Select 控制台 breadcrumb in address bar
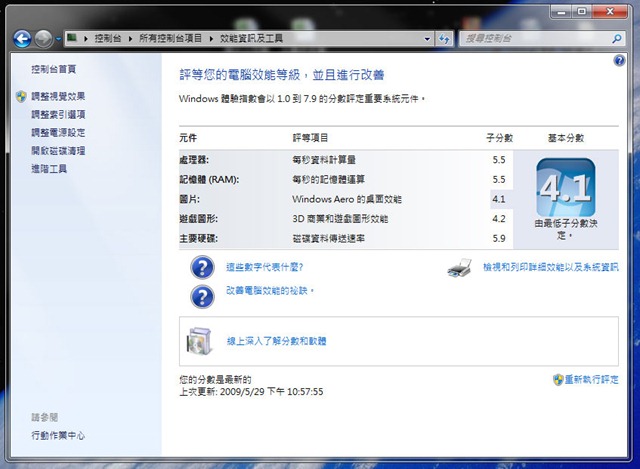Screen dimensions: 640x469 coord(107,38)
